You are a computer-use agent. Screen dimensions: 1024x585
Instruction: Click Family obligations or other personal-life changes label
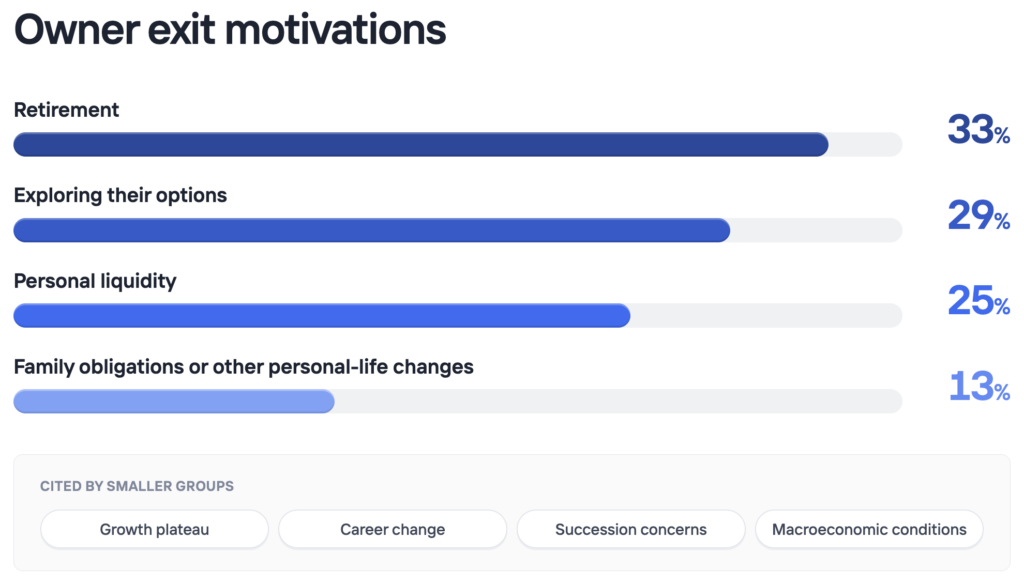tap(244, 367)
